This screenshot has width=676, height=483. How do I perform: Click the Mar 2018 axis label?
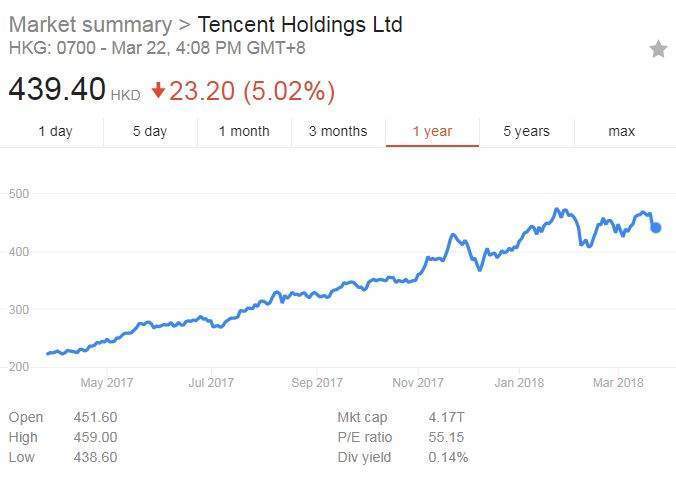tap(618, 383)
